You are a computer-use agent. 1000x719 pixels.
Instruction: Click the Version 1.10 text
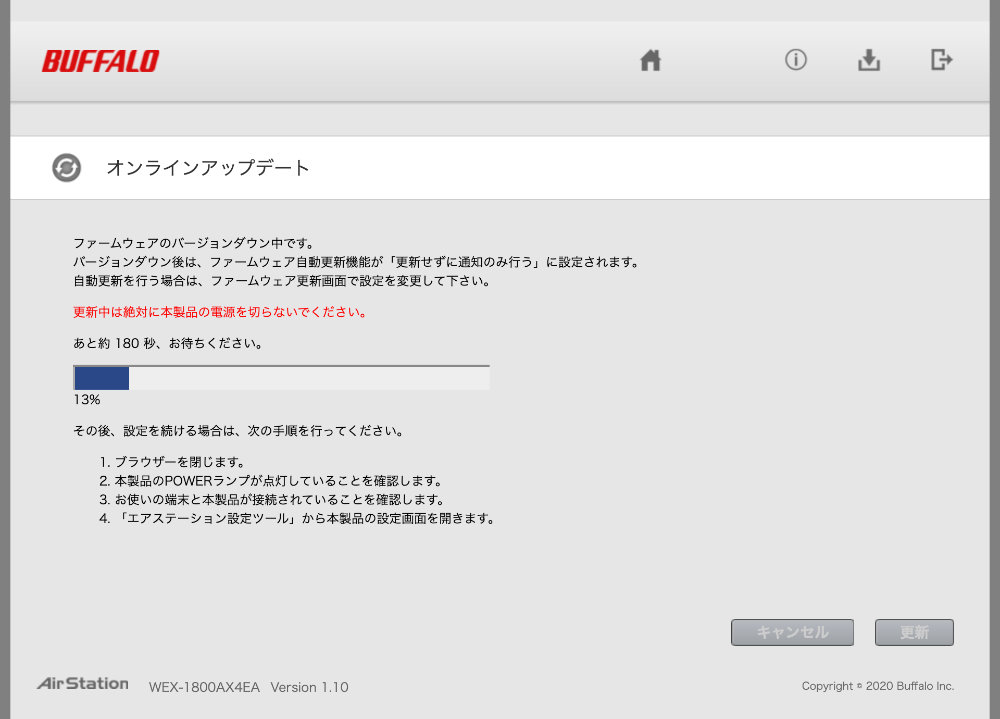click(309, 687)
